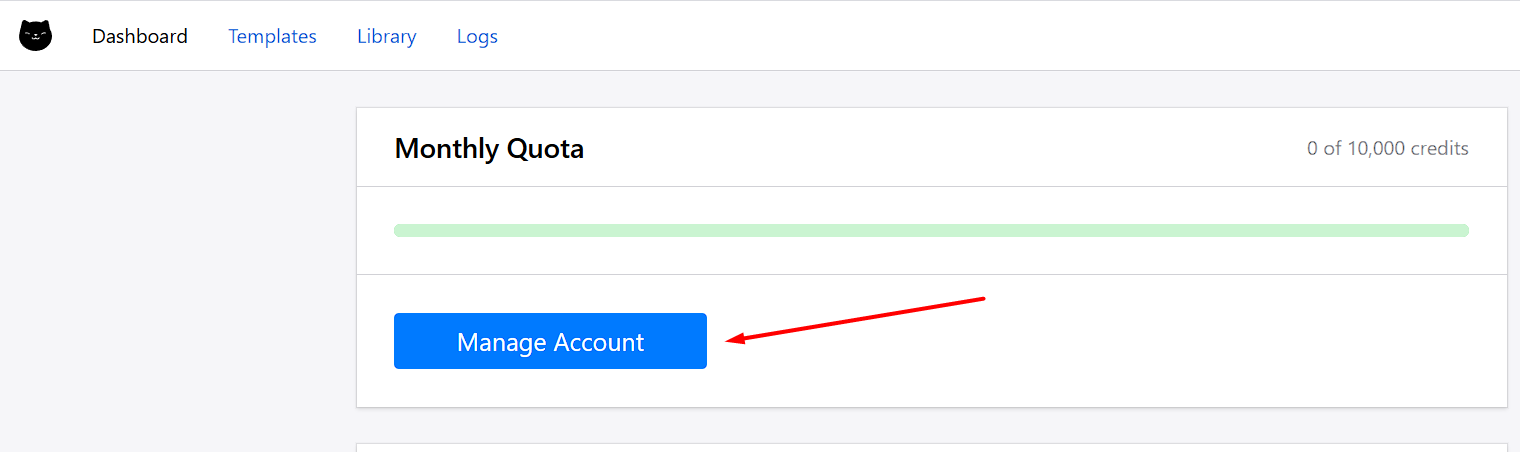Screen dimensions: 1520x452
Task: Open the Library link
Action: [x=387, y=36]
